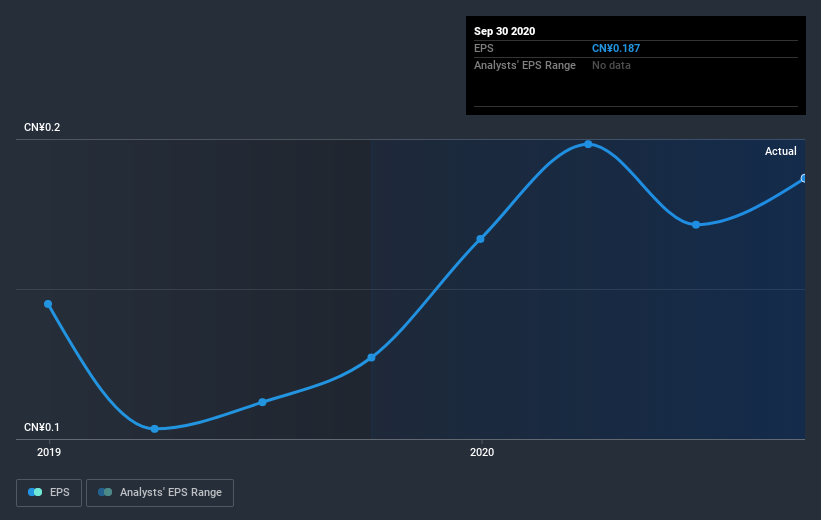Click the EPS legend color icon
The width and height of the screenshot is (821, 520).
[35, 492]
